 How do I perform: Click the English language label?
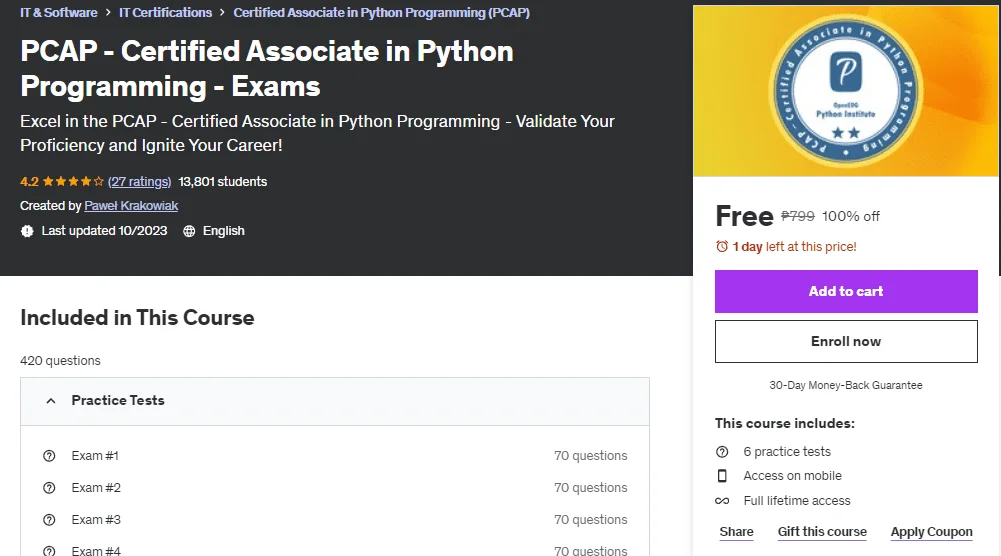[223, 231]
